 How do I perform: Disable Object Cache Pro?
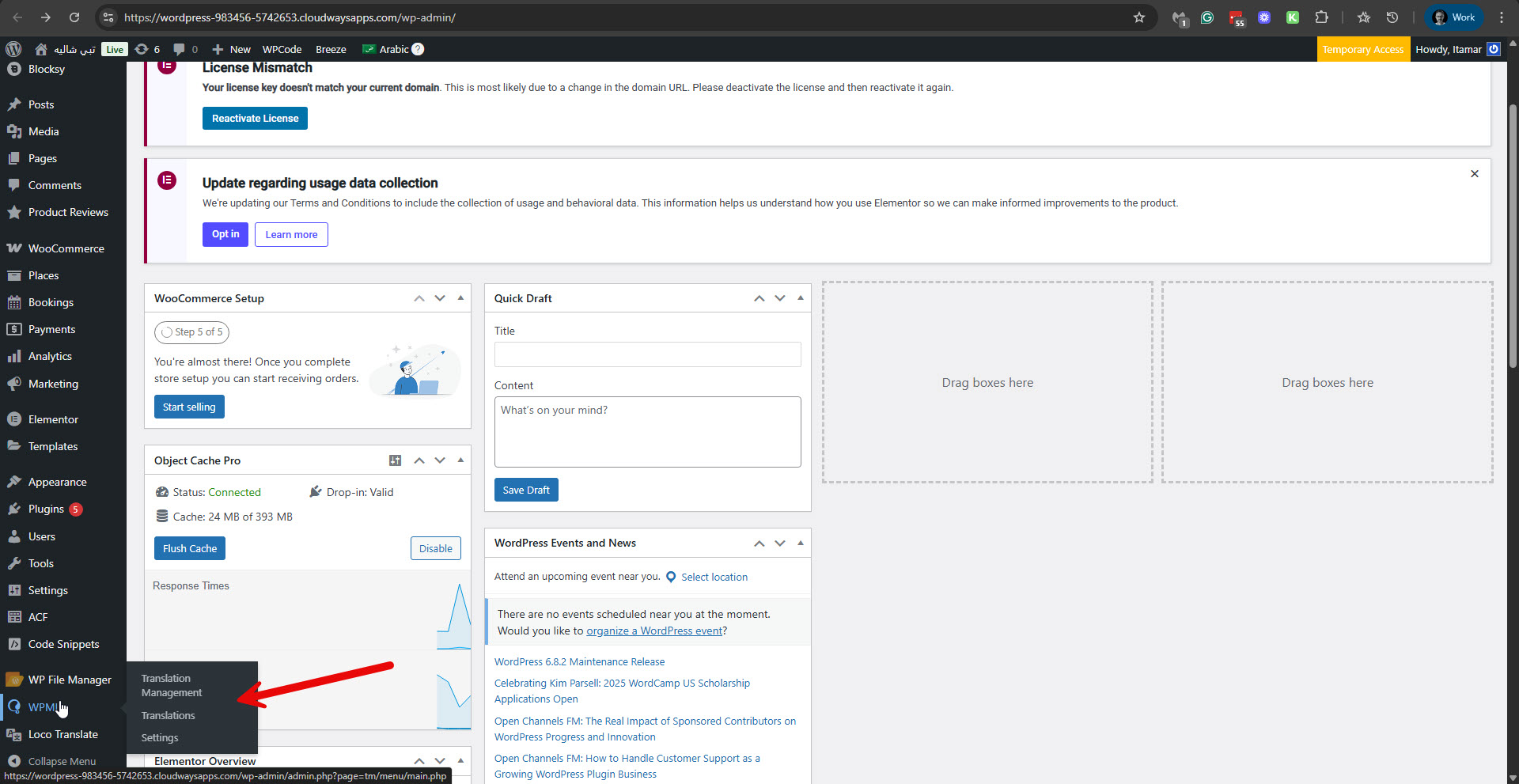coord(436,548)
